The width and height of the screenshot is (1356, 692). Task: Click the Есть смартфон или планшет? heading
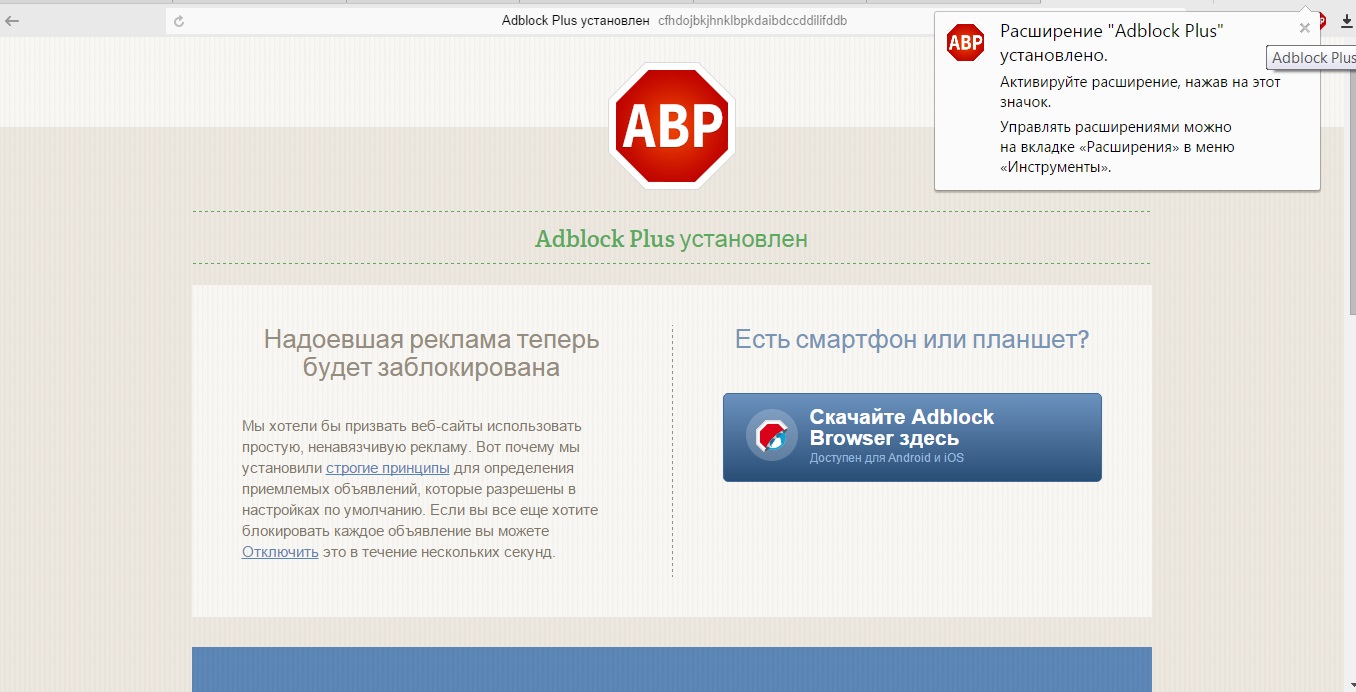(911, 340)
